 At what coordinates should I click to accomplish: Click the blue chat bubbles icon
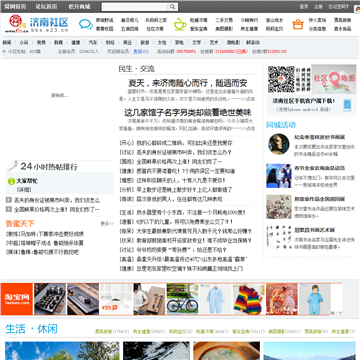tap(86, 24)
